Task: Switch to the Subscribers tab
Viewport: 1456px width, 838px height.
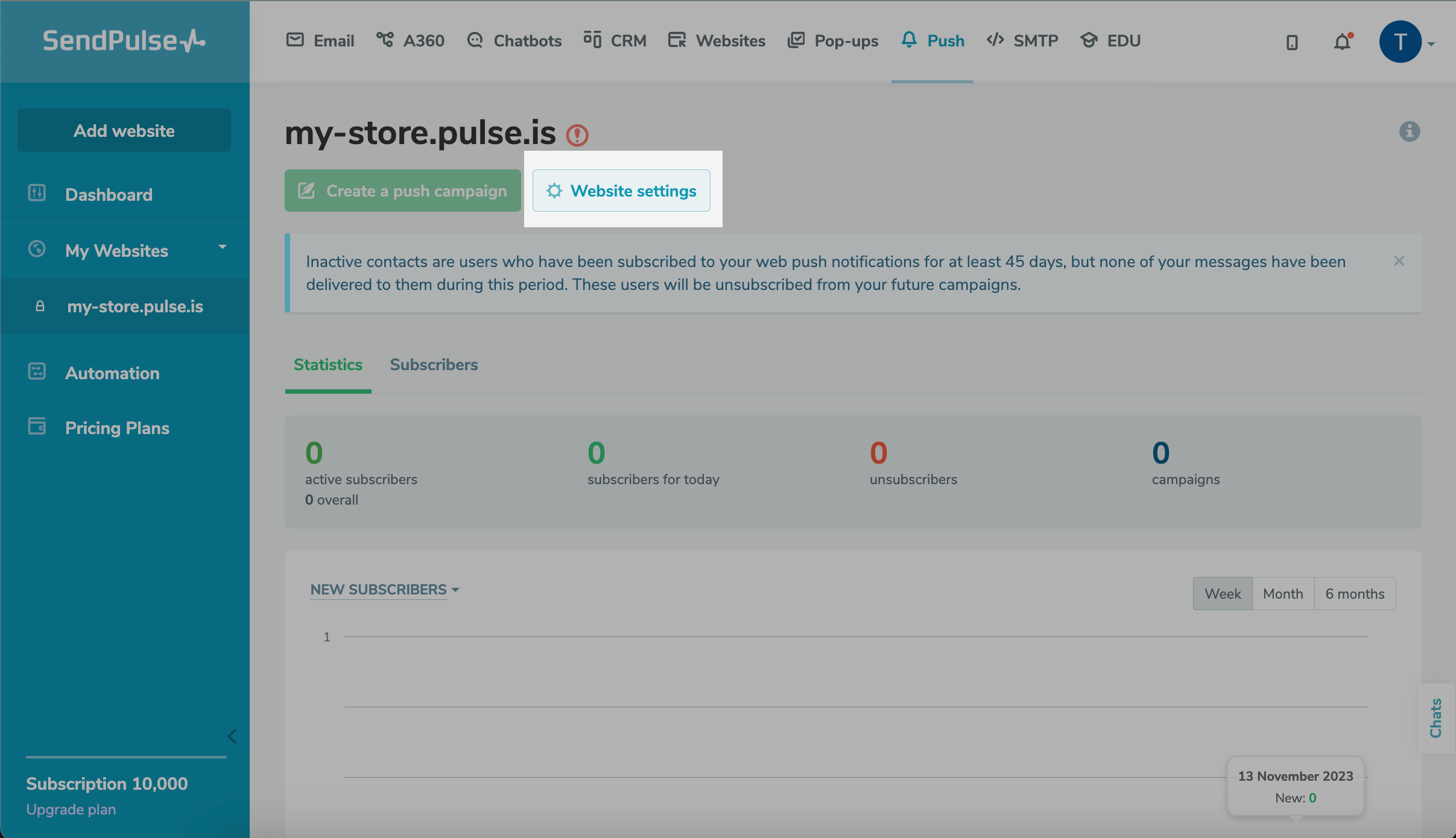Action: tap(434, 364)
